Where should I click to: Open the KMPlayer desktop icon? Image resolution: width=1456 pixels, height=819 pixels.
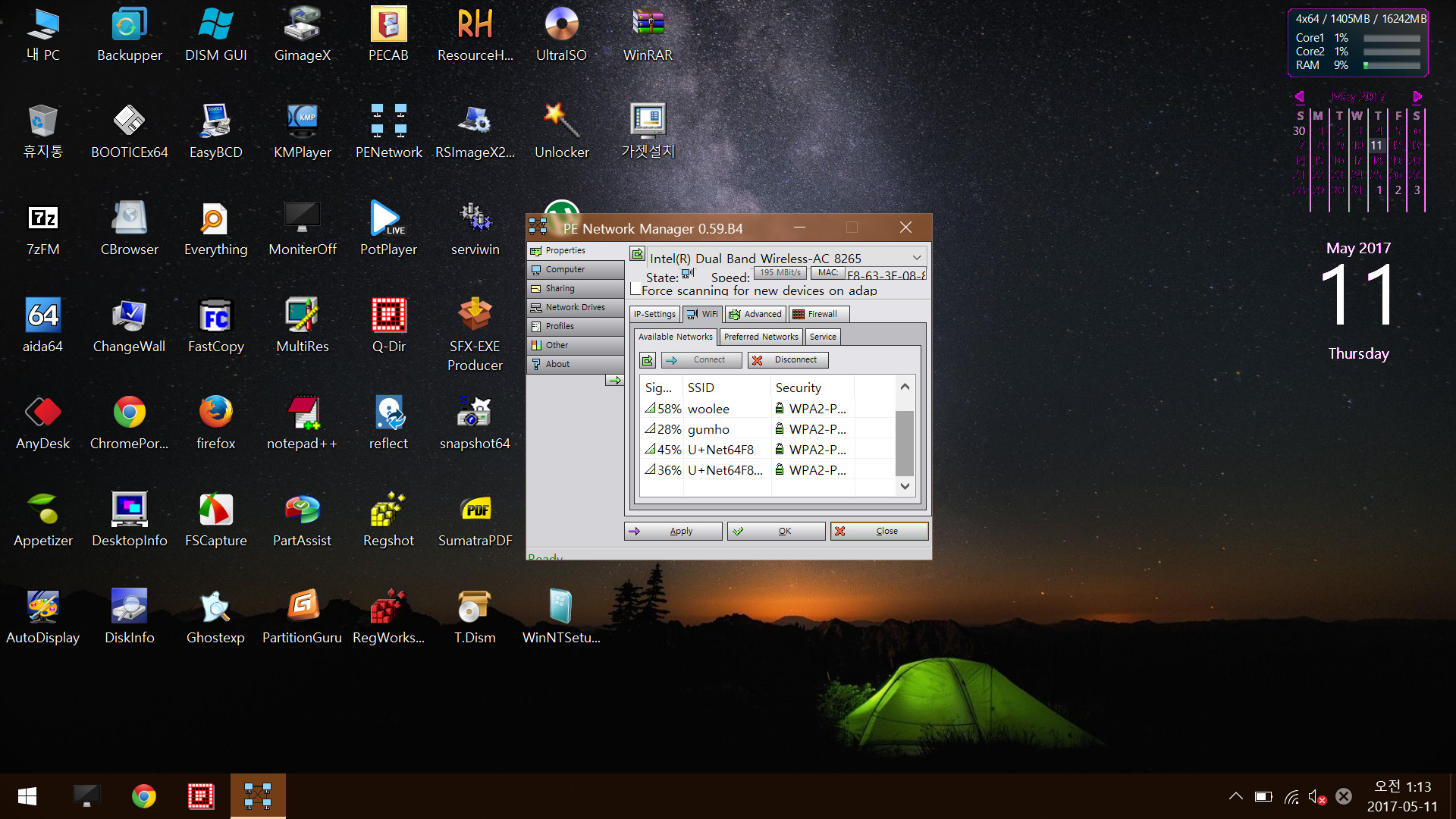(302, 132)
